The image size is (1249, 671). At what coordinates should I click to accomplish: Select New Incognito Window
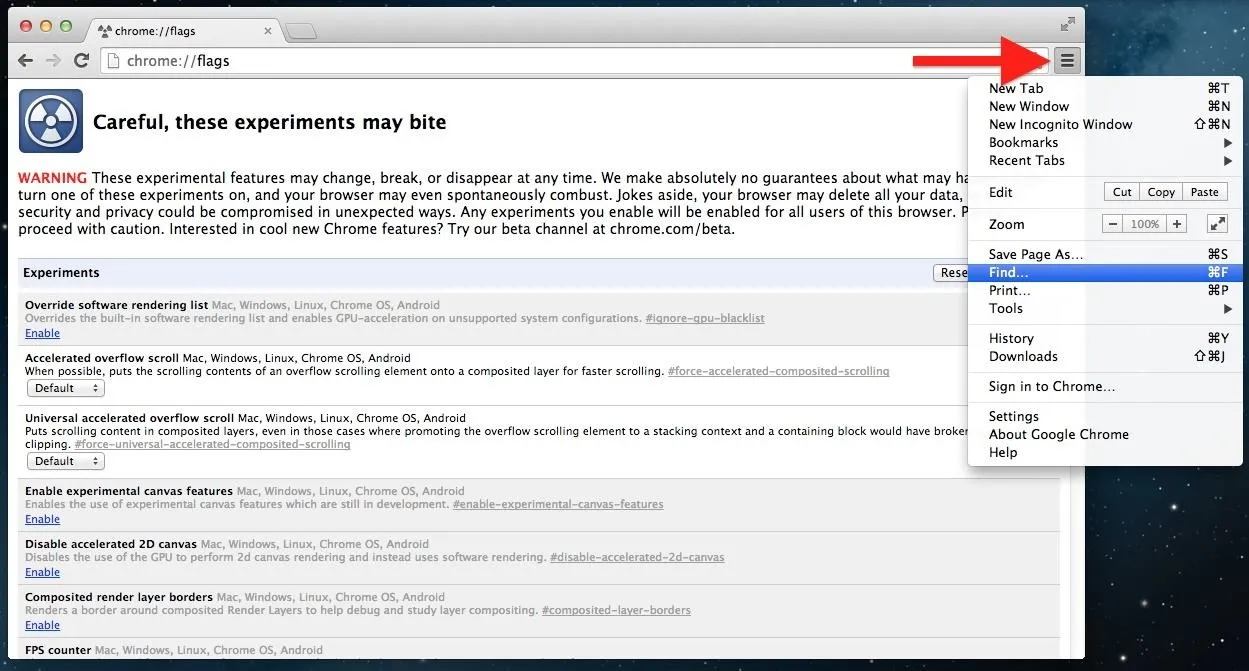[1105, 125]
